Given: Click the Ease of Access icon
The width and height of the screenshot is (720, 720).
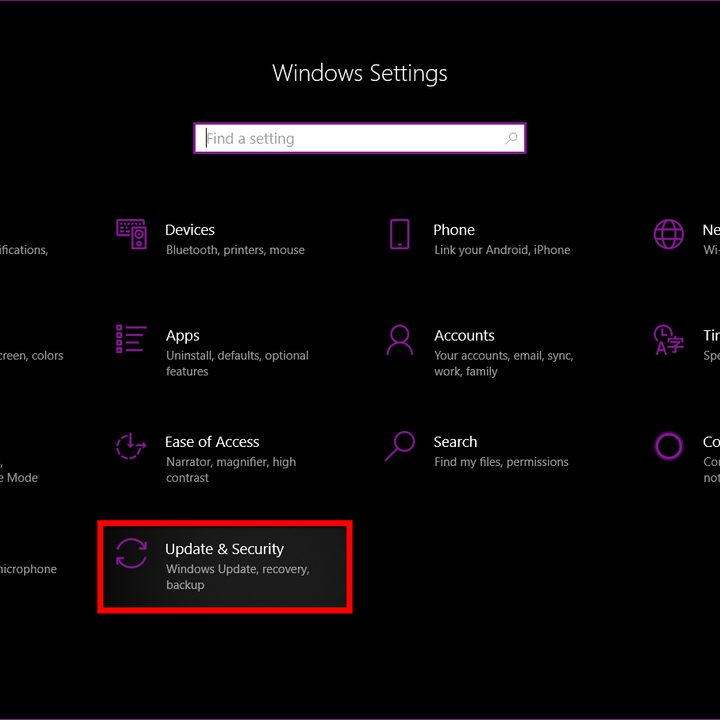Looking at the screenshot, I should tap(131, 445).
